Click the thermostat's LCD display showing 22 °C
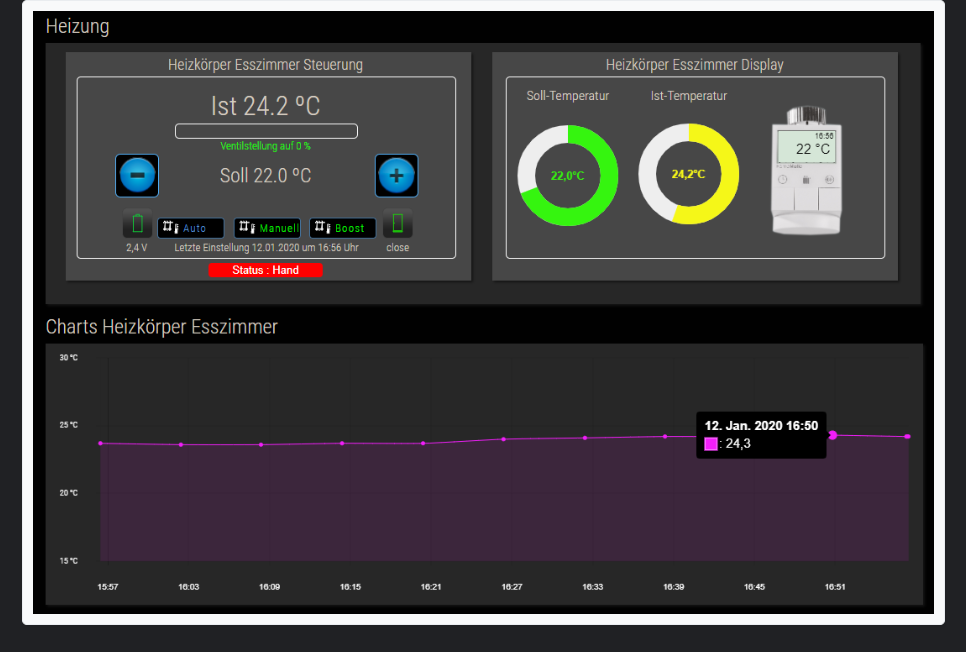 806,147
